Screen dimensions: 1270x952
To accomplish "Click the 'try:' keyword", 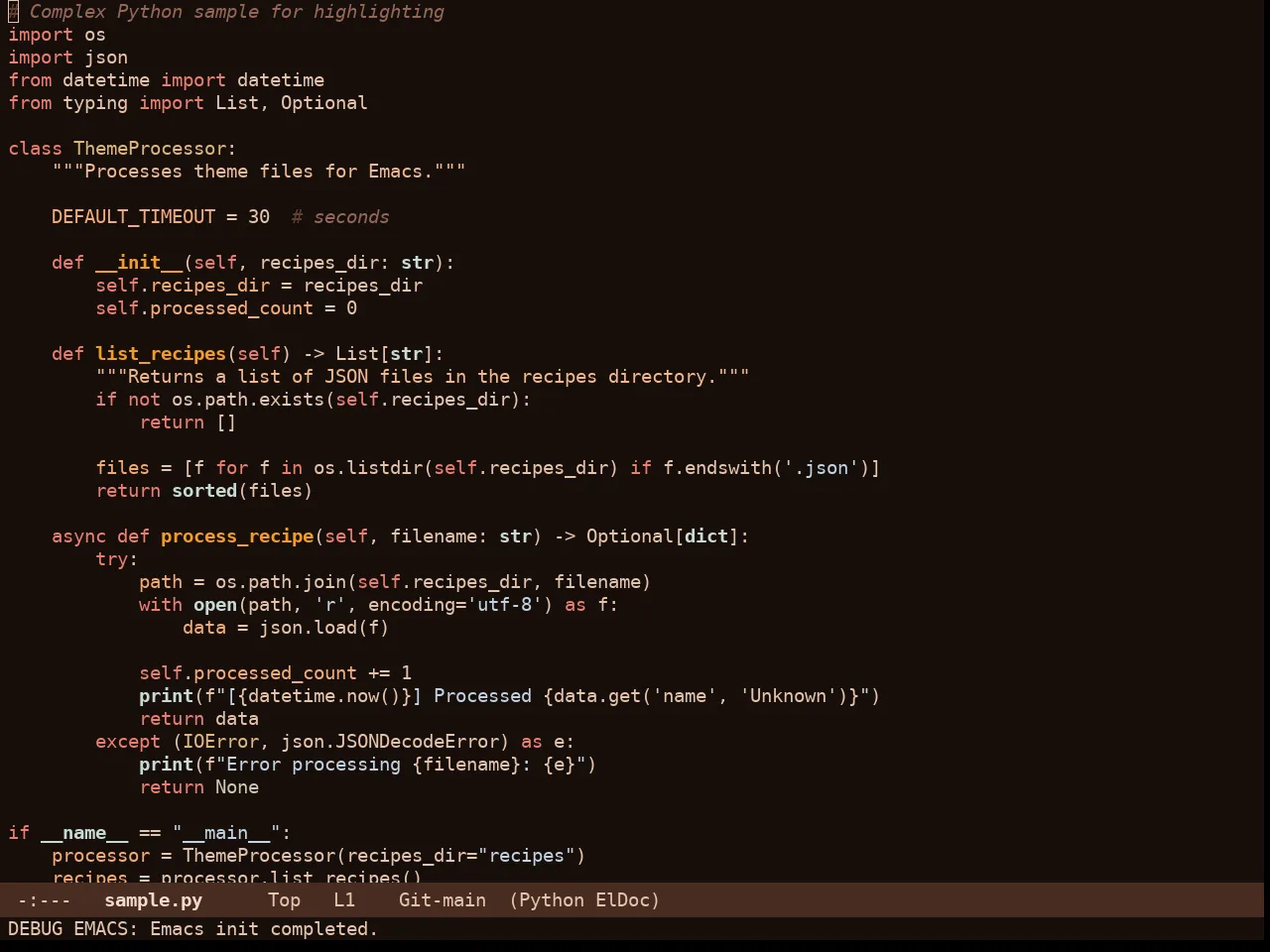I will 117,559.
